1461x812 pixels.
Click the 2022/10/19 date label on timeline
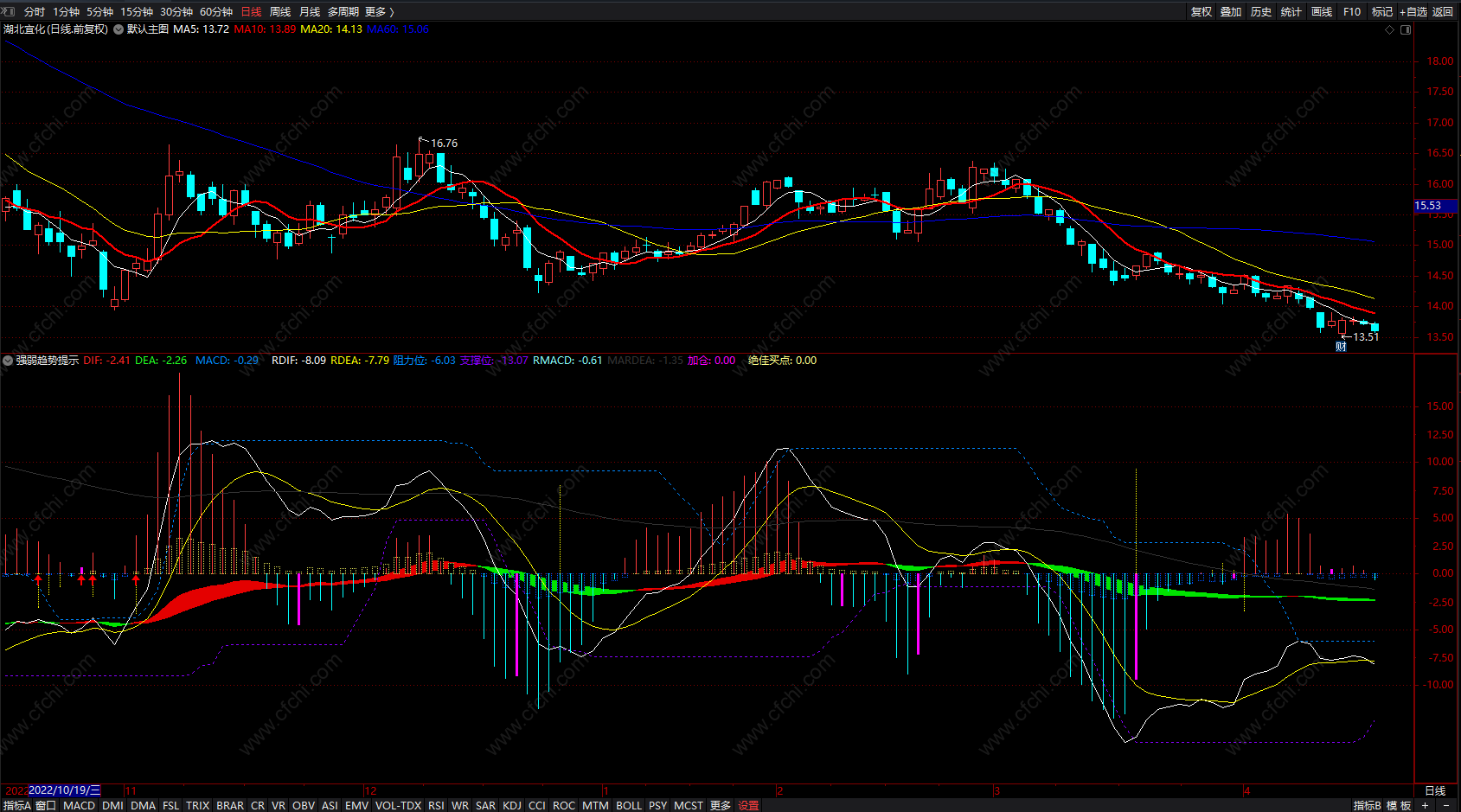65,790
